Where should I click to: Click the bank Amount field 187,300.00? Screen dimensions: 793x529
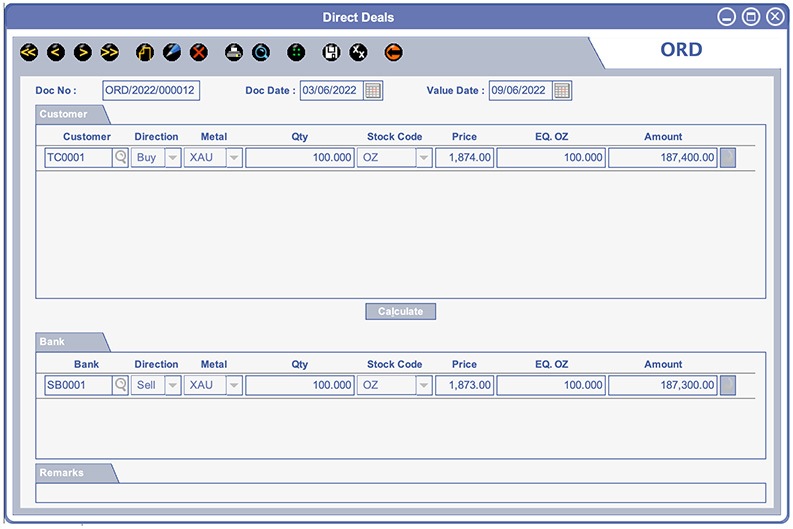663,385
